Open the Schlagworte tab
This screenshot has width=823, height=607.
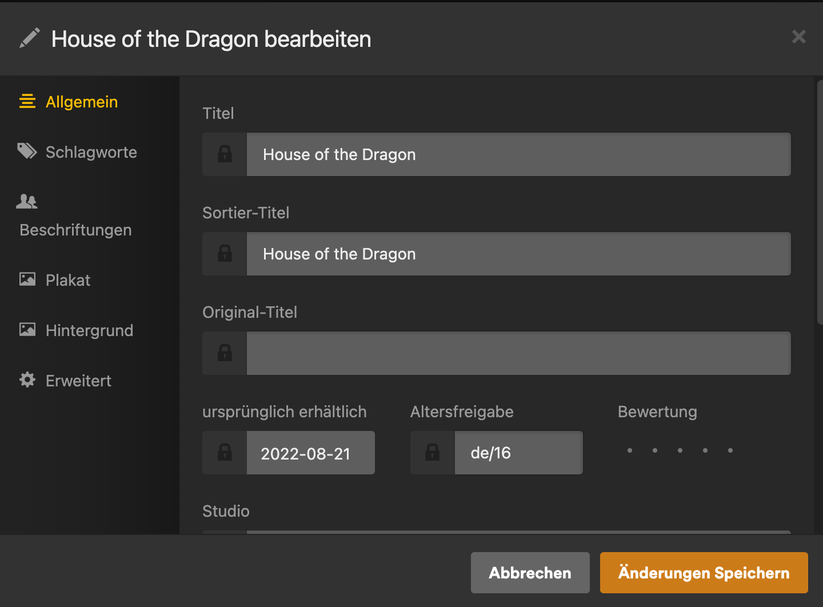[x=91, y=152]
